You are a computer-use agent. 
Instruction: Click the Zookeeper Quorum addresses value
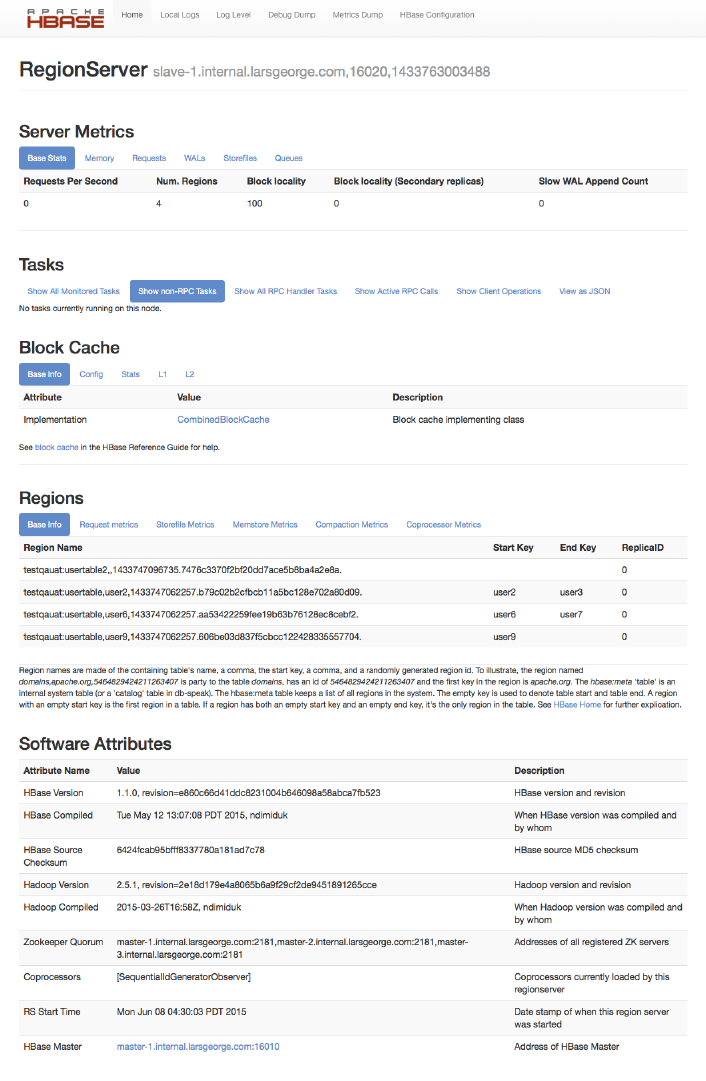click(292, 948)
